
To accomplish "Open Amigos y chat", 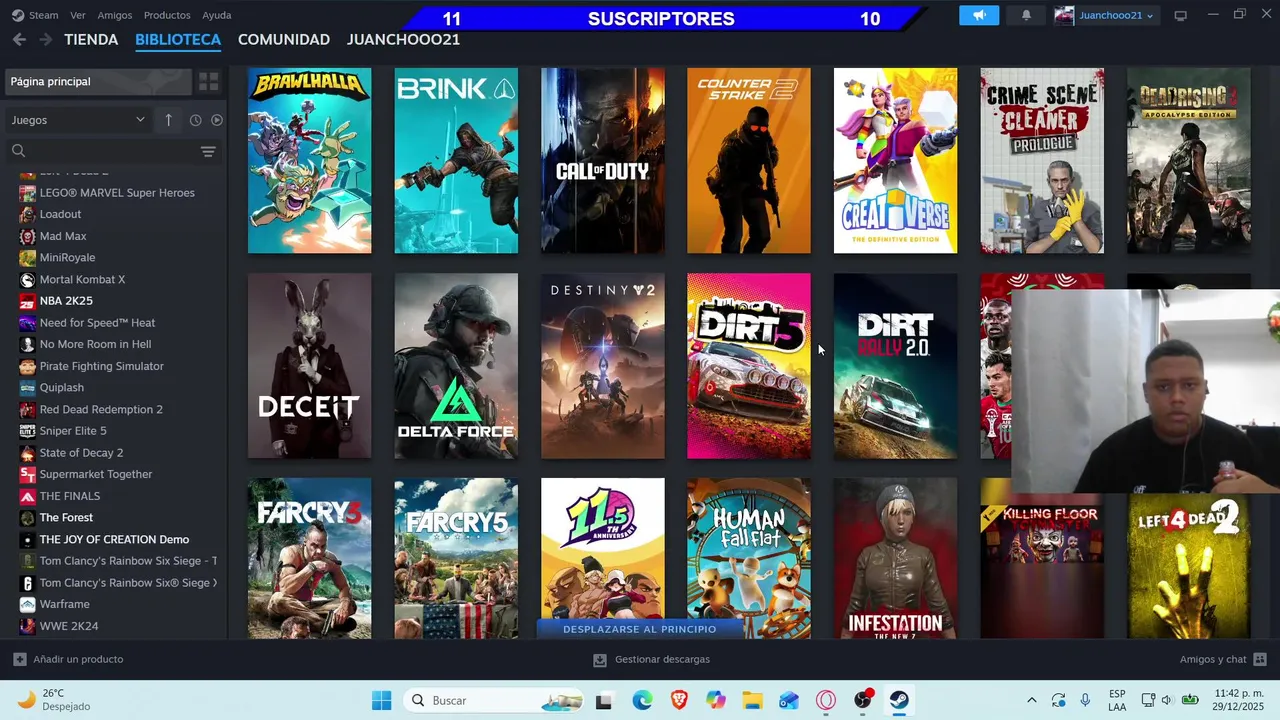I will coord(1223,659).
